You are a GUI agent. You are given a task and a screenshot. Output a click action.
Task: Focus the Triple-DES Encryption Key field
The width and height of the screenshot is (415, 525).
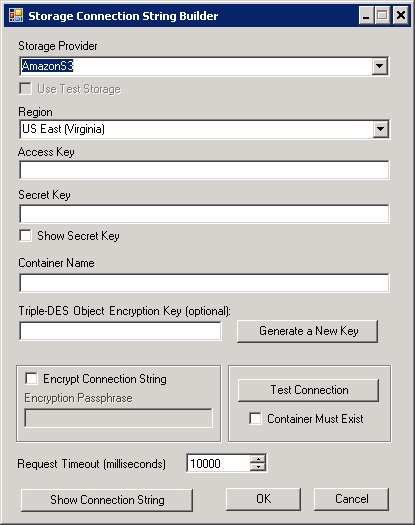[x=120, y=331]
